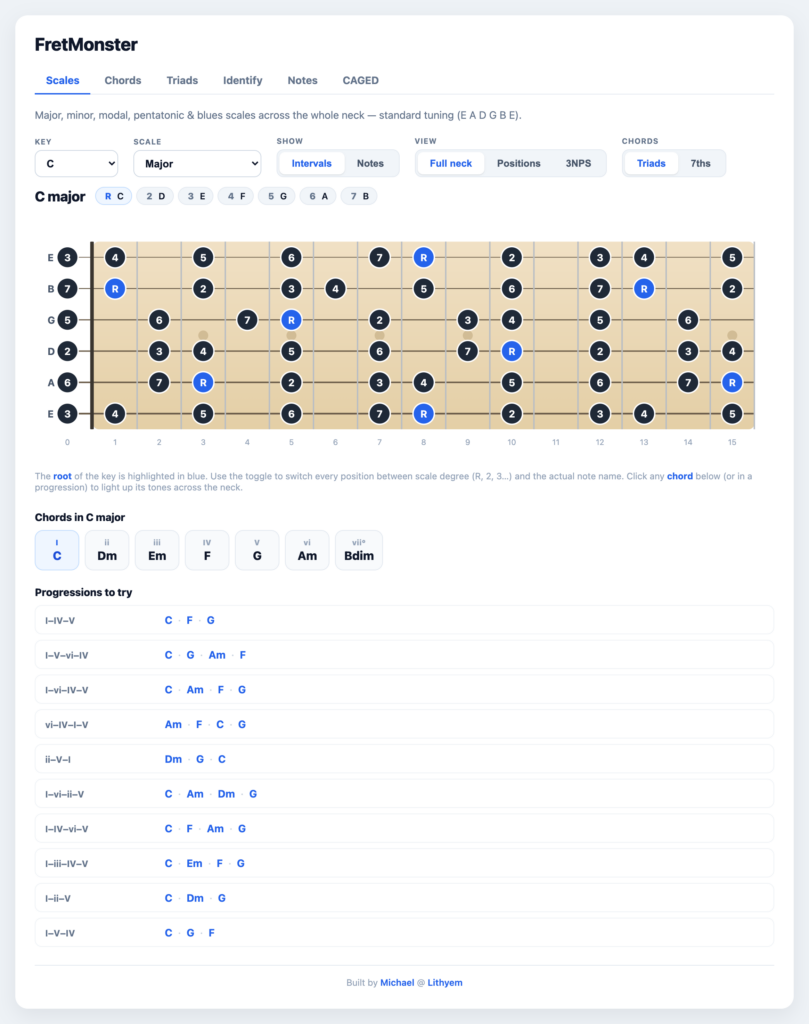This screenshot has width=809, height=1024.
Task: Select Full neck view
Action: click(451, 163)
